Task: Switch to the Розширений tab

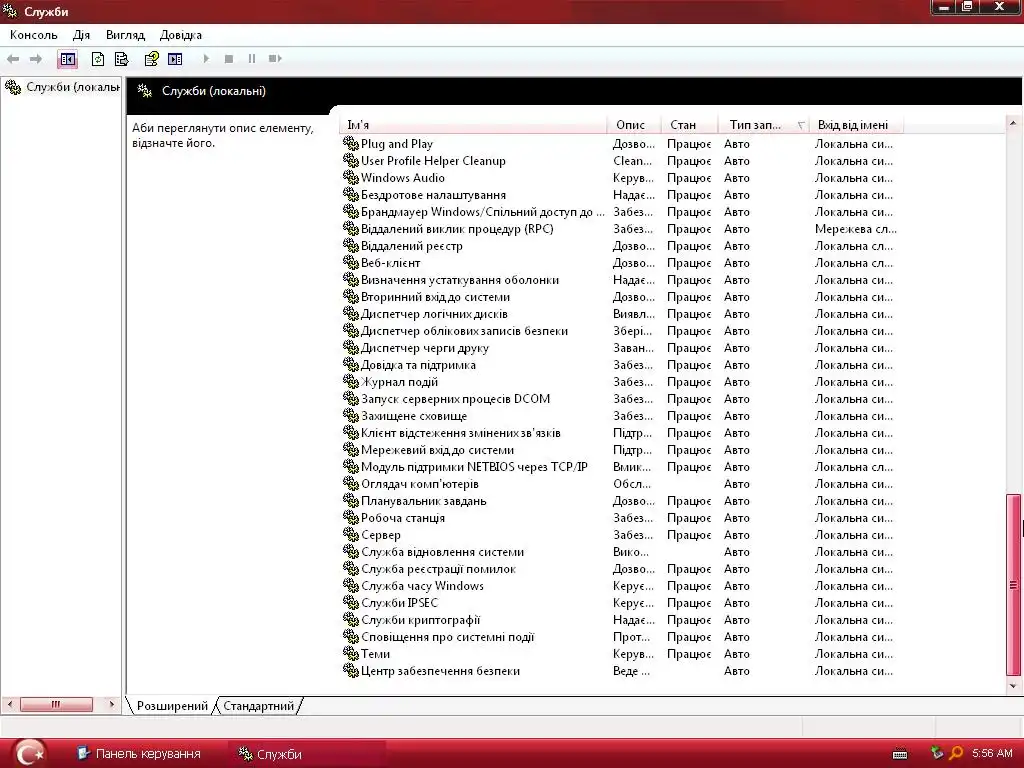Action: pos(172,706)
